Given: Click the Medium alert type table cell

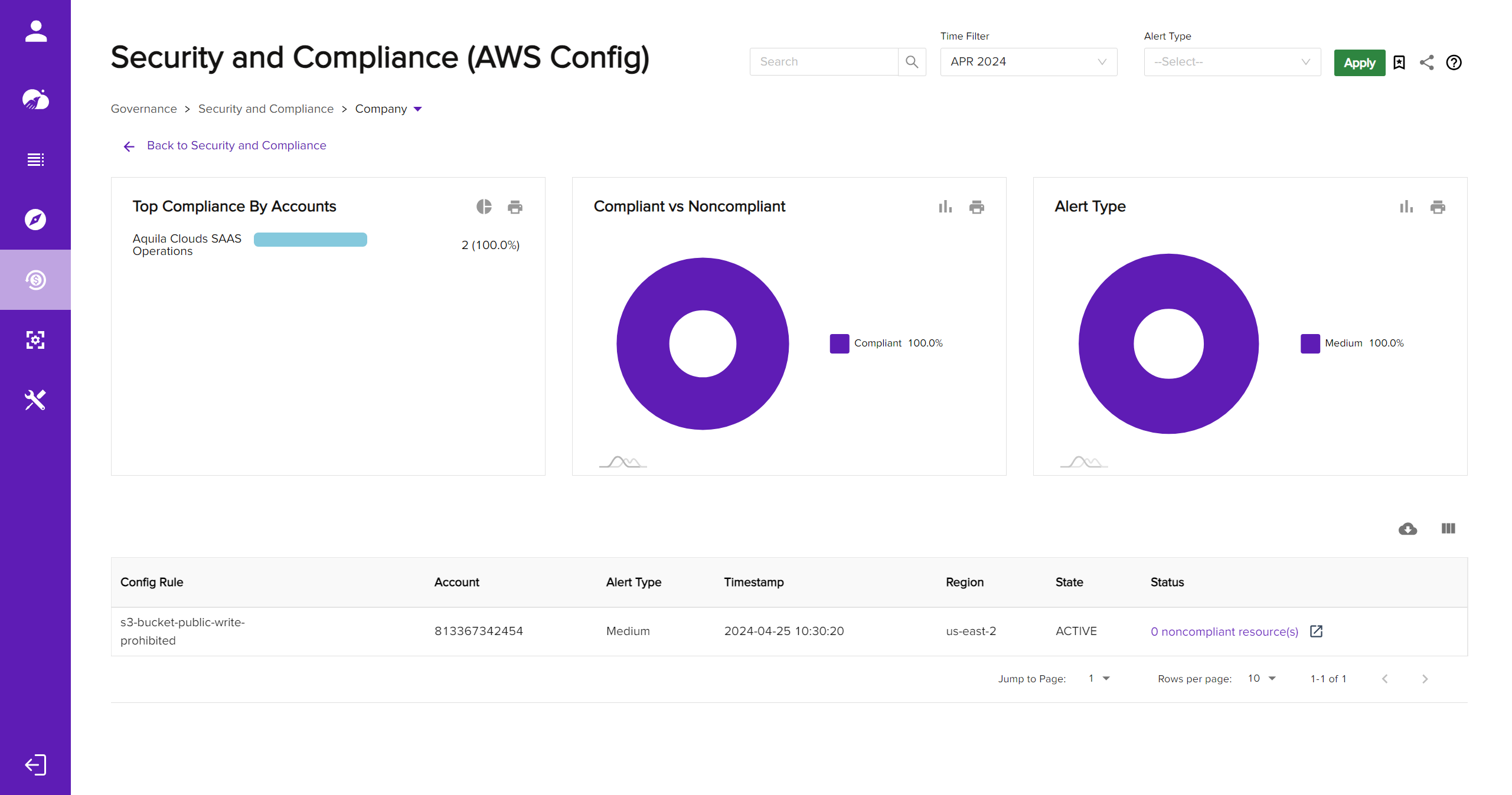Looking at the screenshot, I should pos(628,632).
